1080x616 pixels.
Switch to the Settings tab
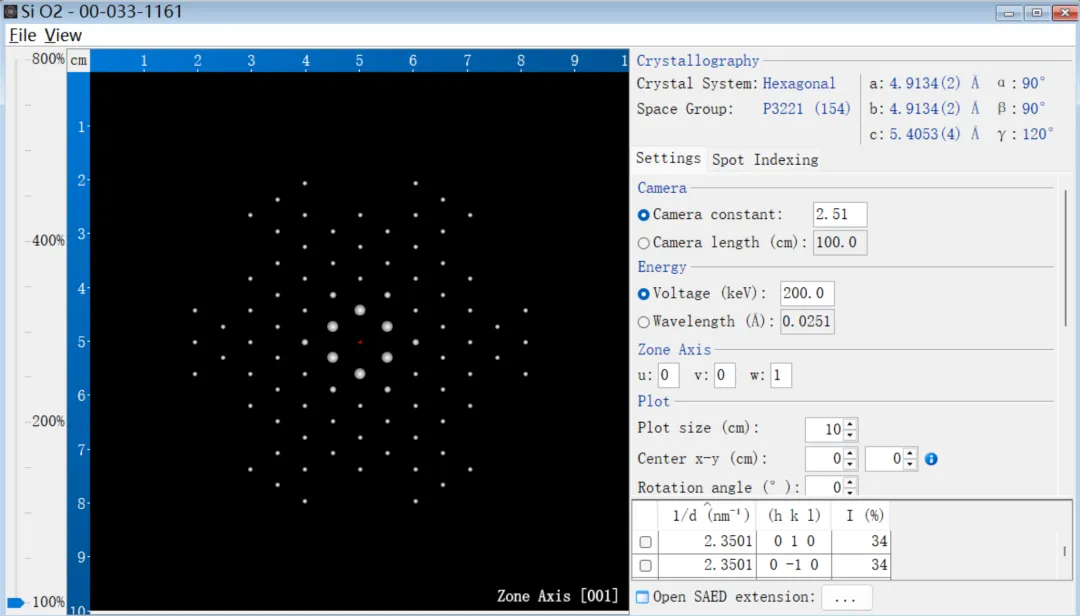(x=668, y=158)
